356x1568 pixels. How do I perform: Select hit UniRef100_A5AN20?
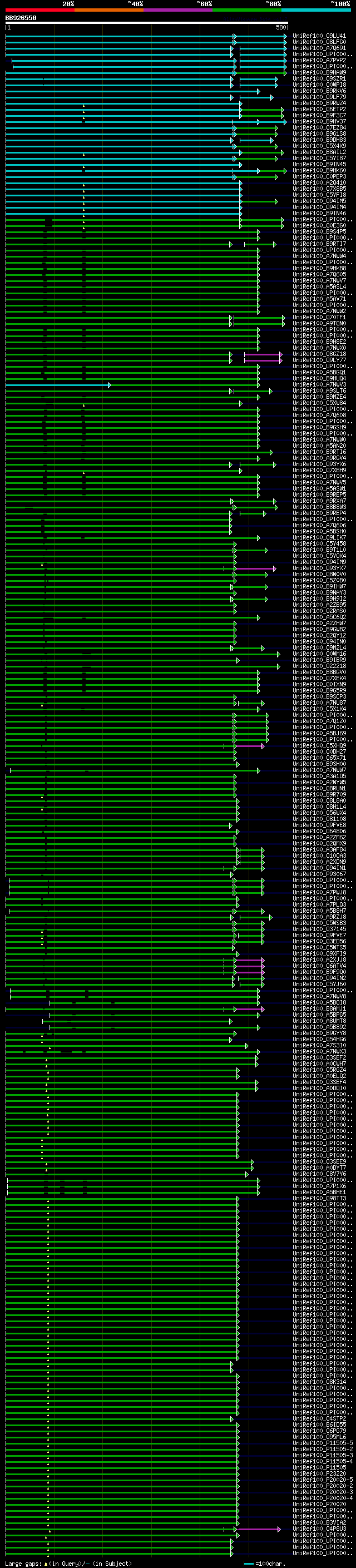pyautogui.click(x=319, y=446)
